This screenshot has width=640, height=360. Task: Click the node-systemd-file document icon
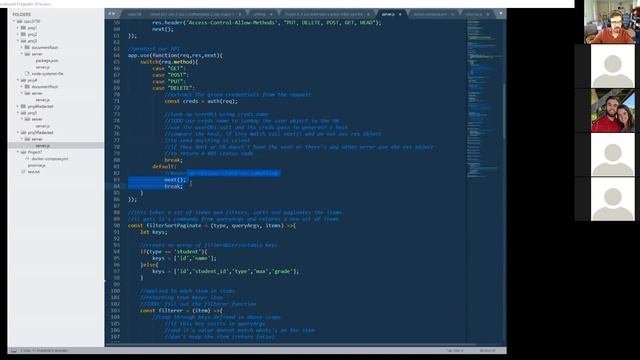click(27, 73)
